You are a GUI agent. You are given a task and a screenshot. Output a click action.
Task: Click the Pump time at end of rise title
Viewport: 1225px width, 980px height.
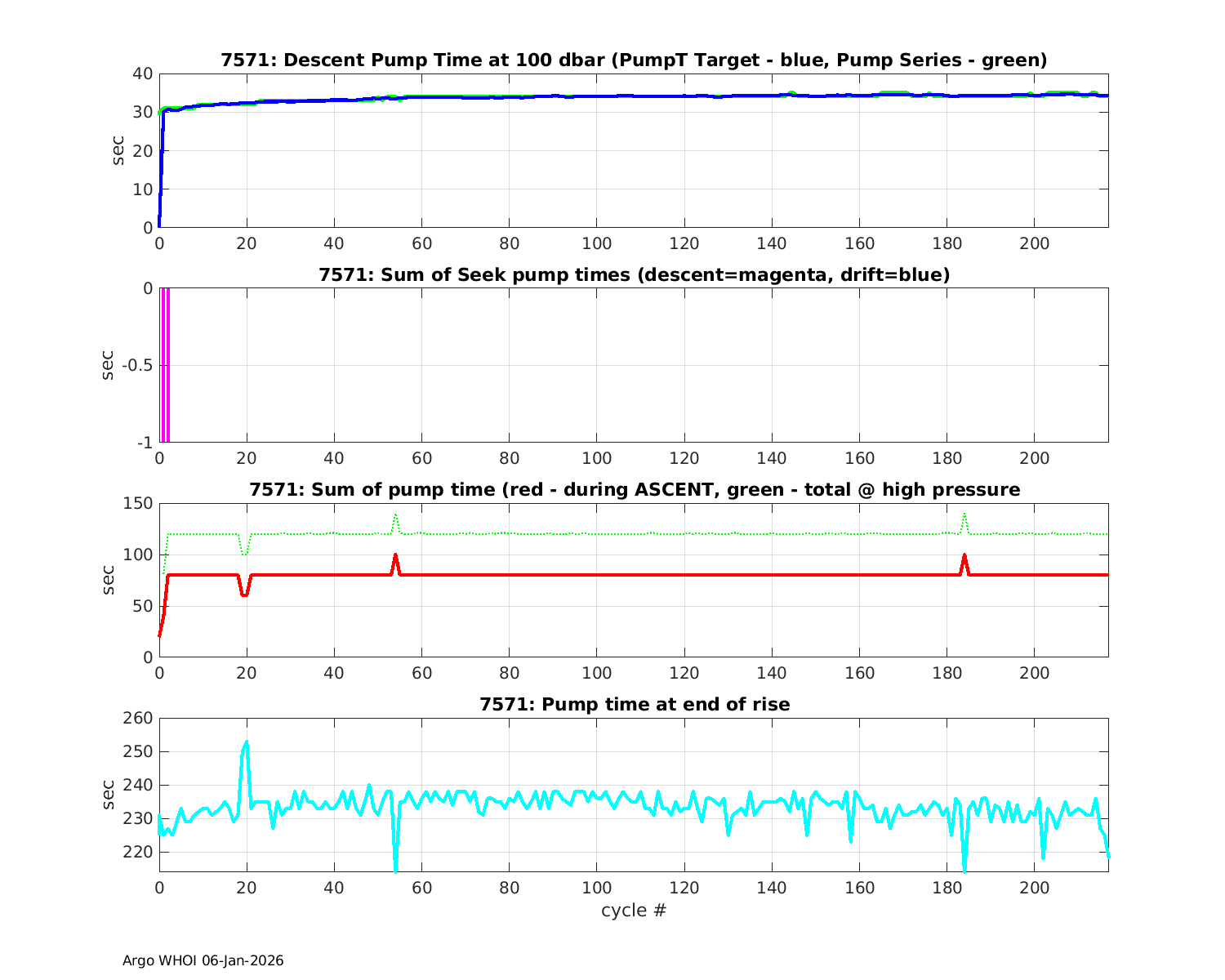[634, 704]
